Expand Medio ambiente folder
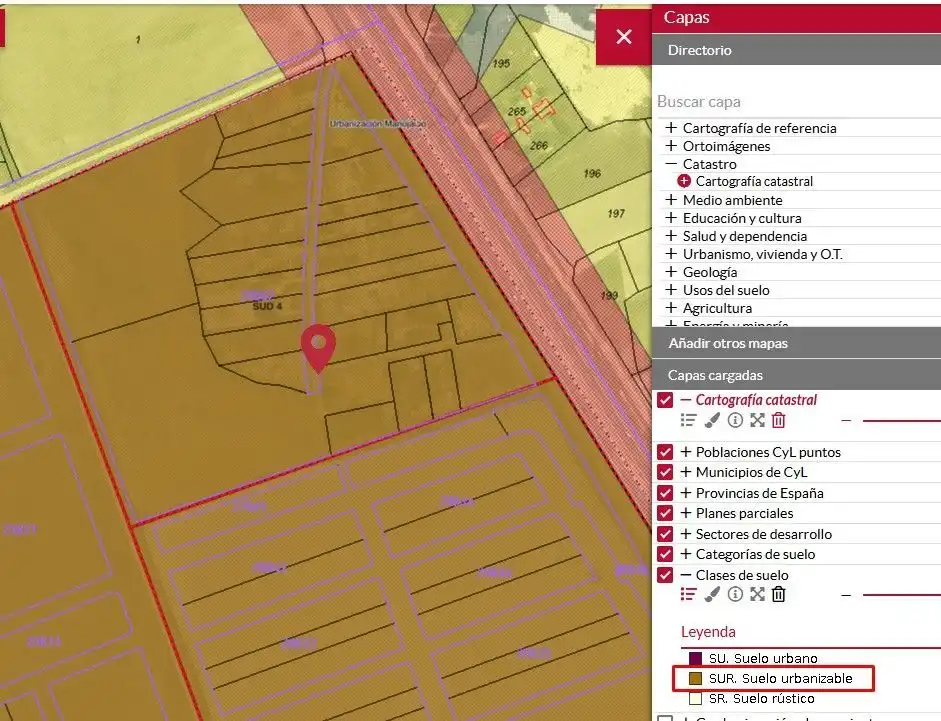Image resolution: width=941 pixels, height=721 pixels. (x=671, y=200)
